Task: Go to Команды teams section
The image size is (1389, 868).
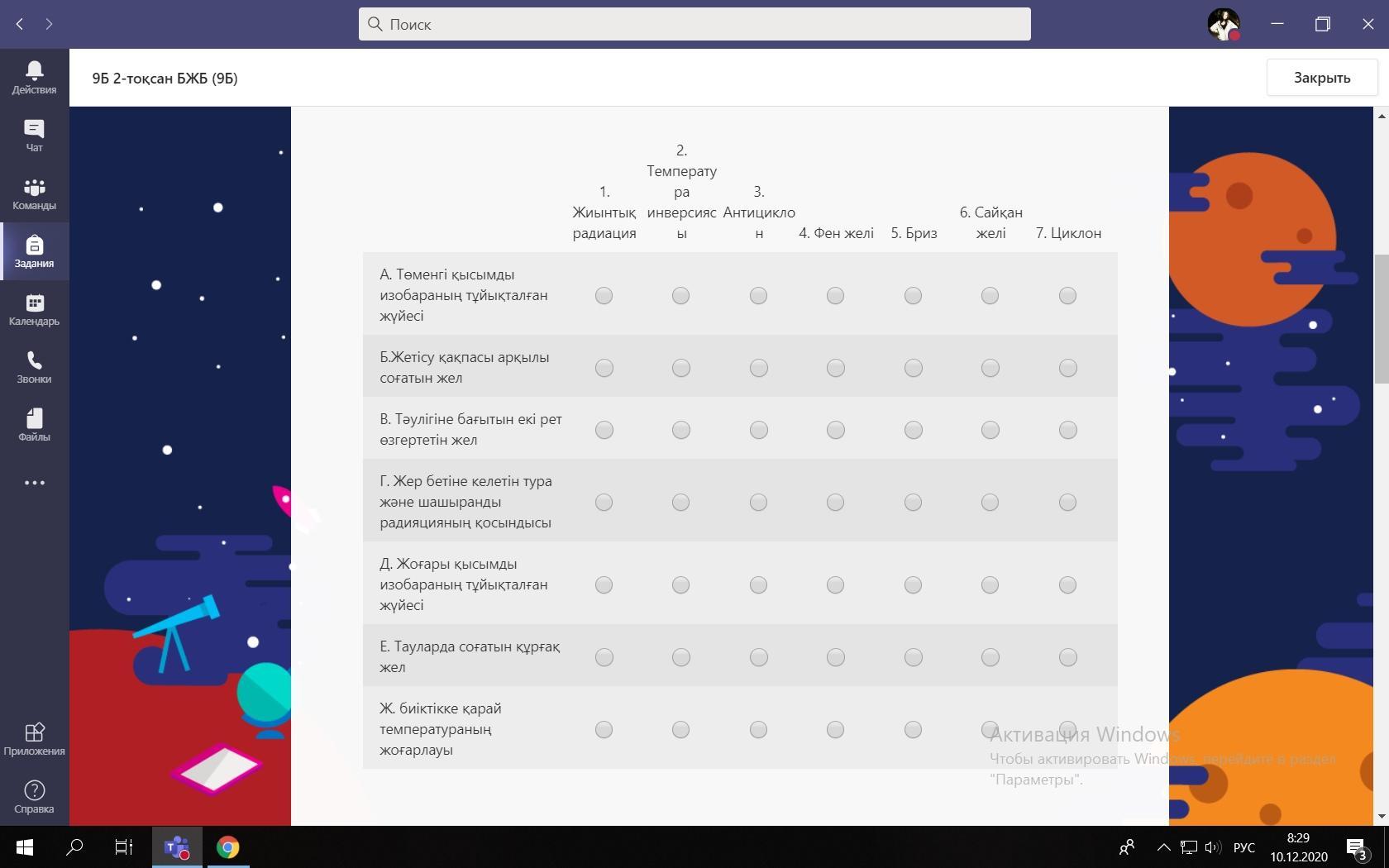Action: point(34,193)
